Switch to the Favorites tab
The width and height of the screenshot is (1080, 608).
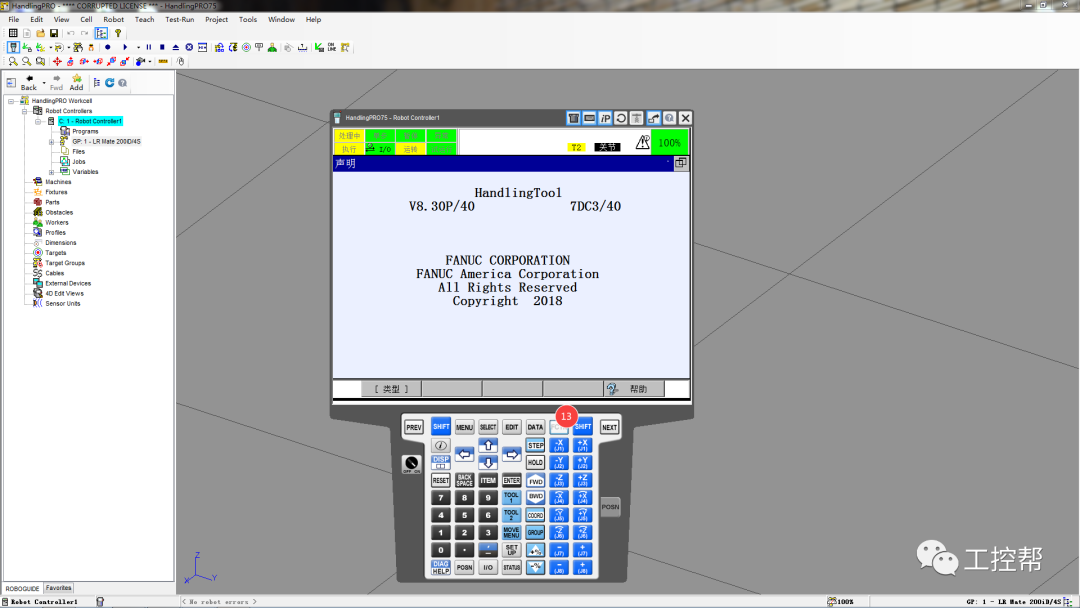pyautogui.click(x=59, y=588)
